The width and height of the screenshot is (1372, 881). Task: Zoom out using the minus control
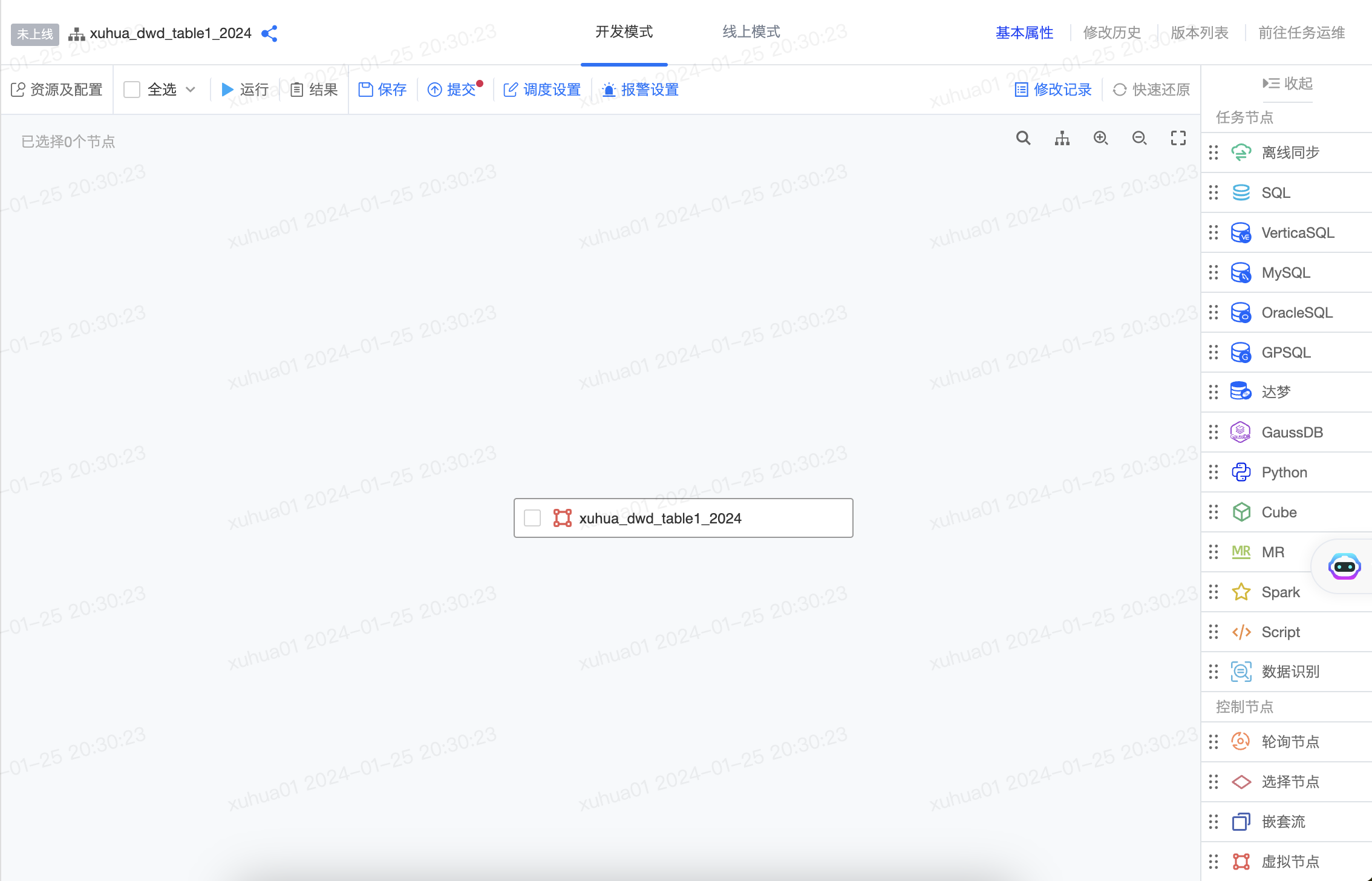(x=1139, y=138)
